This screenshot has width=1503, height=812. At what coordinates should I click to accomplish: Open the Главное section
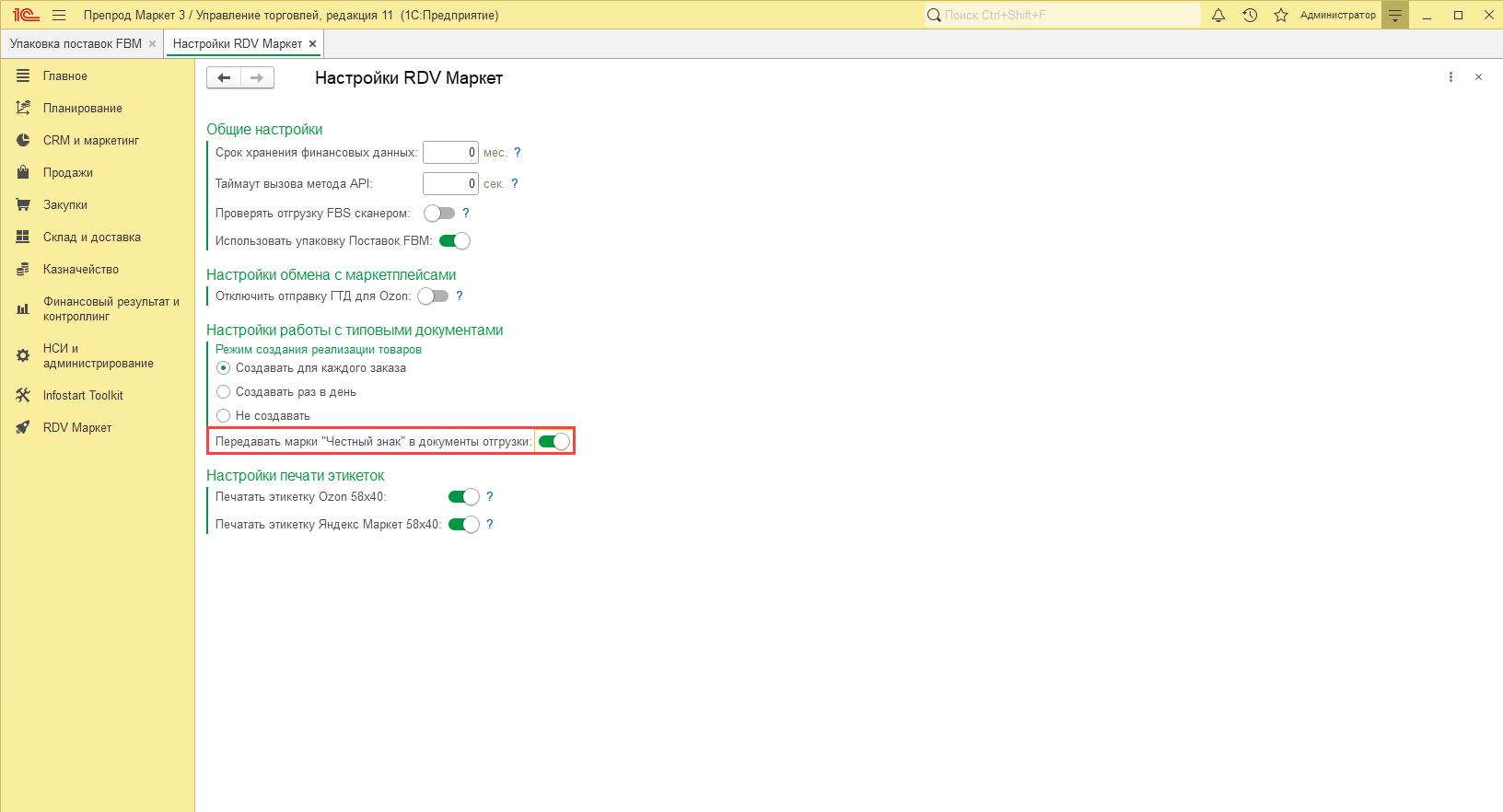(65, 75)
